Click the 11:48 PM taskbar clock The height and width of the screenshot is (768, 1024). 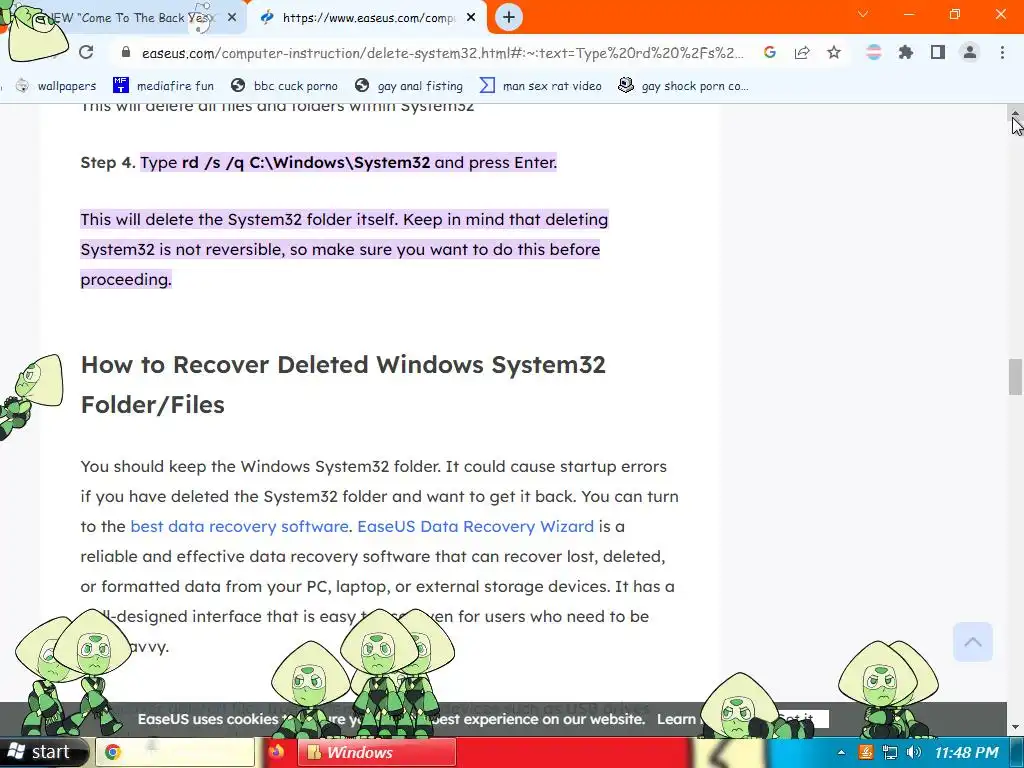[x=966, y=753]
